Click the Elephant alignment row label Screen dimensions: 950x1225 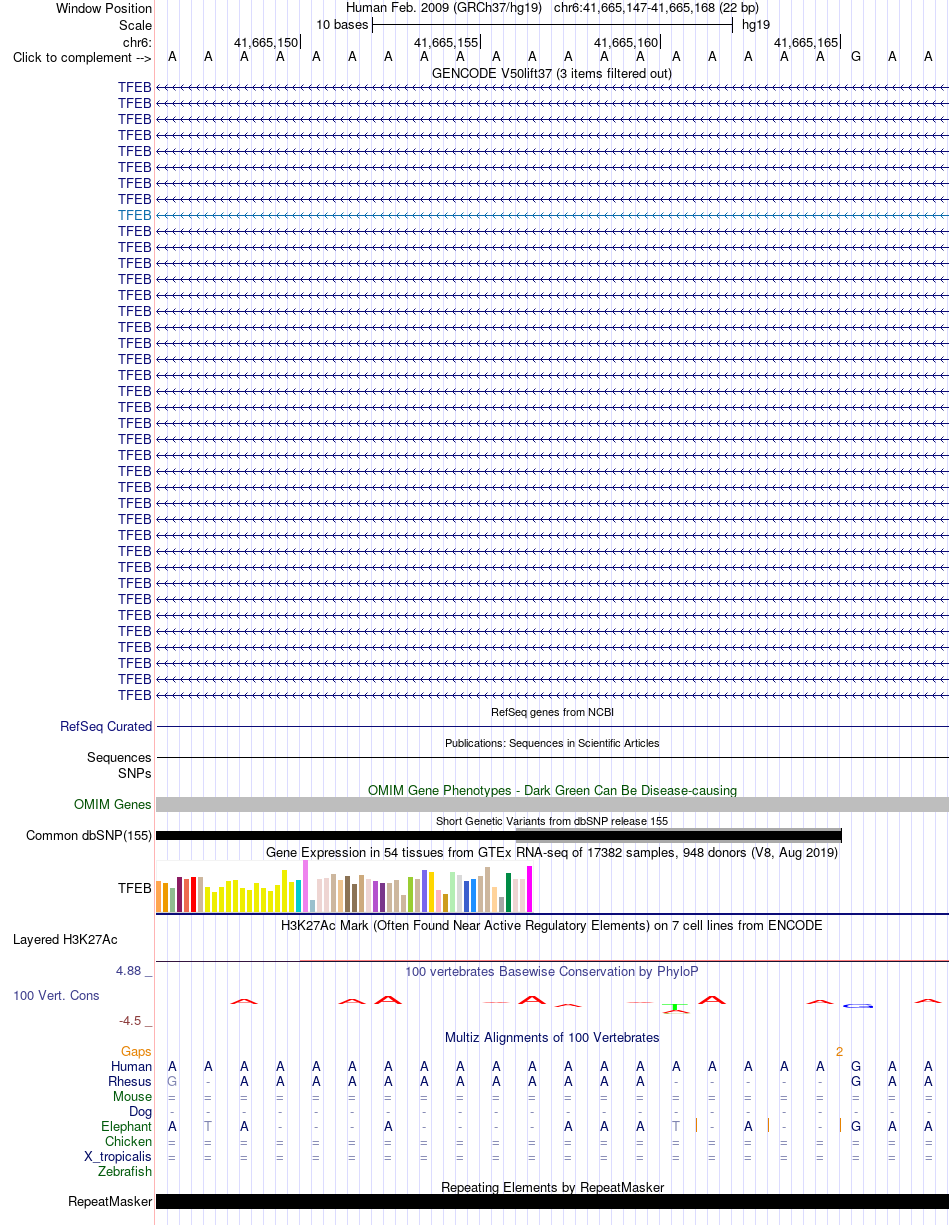click(127, 1127)
